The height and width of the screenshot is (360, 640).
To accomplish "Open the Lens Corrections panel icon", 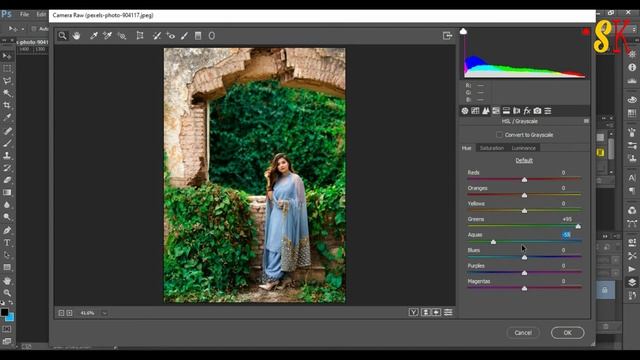I will [x=517, y=111].
